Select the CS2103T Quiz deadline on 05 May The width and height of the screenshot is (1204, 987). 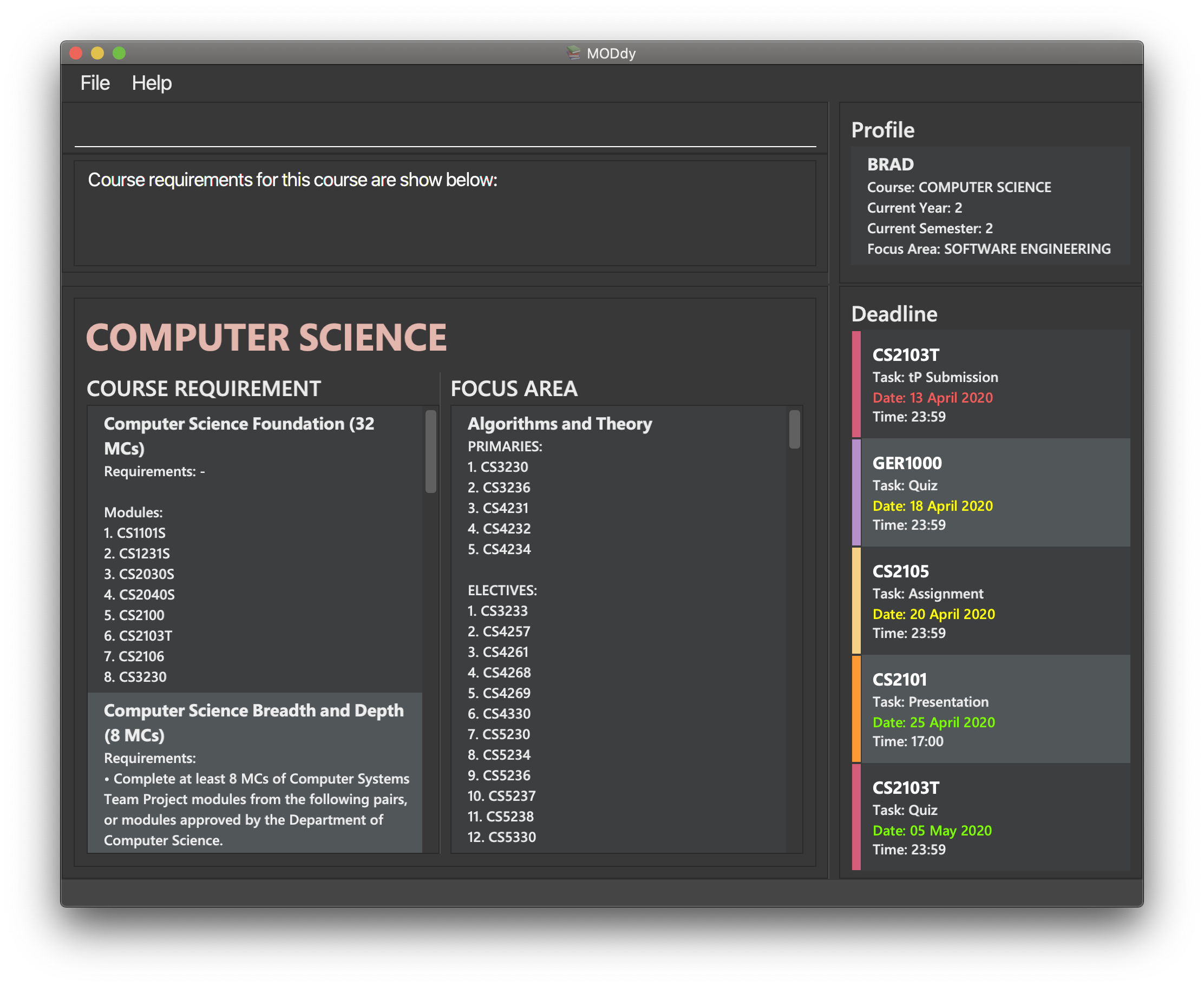991,817
